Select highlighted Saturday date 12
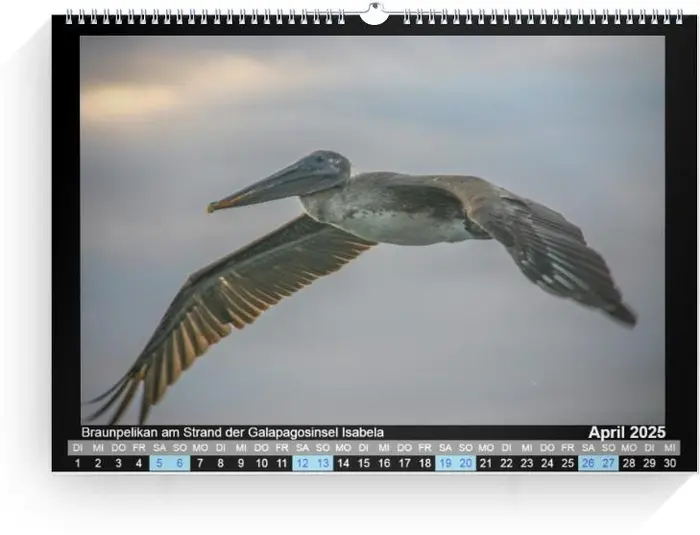The height and width of the screenshot is (535, 700). [x=302, y=463]
